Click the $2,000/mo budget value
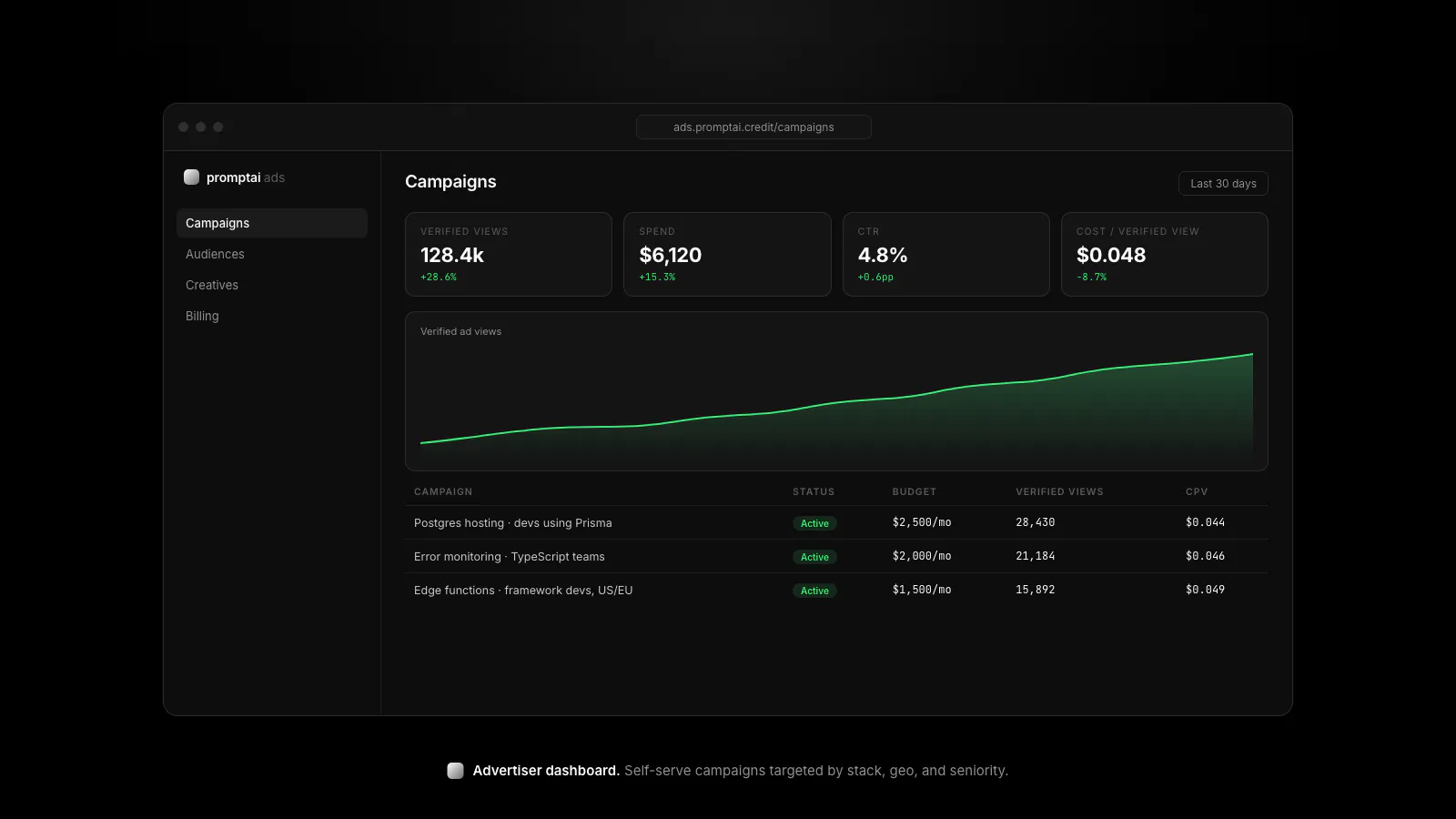 point(922,556)
